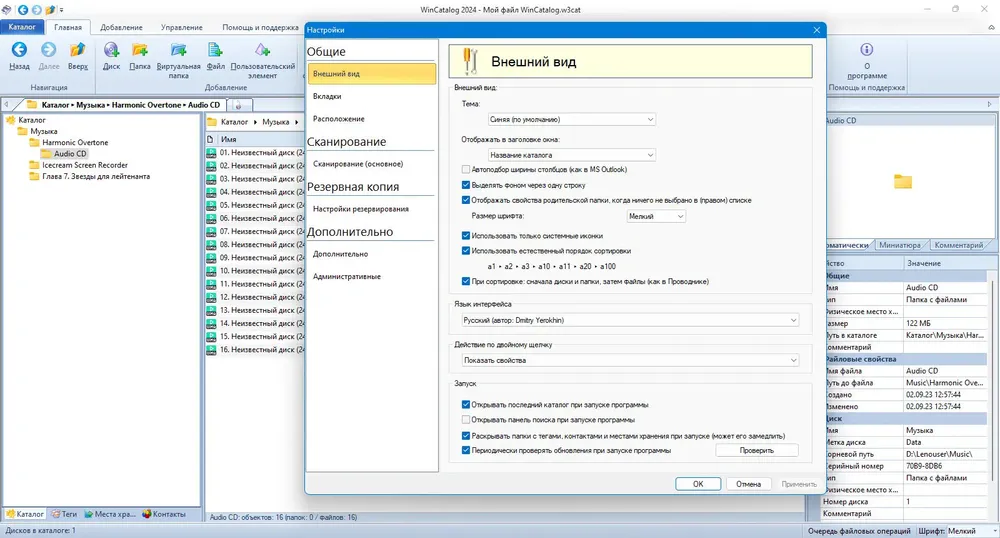
Task: Toggle При сортировке: сначала диски и папки
Action: tap(466, 281)
